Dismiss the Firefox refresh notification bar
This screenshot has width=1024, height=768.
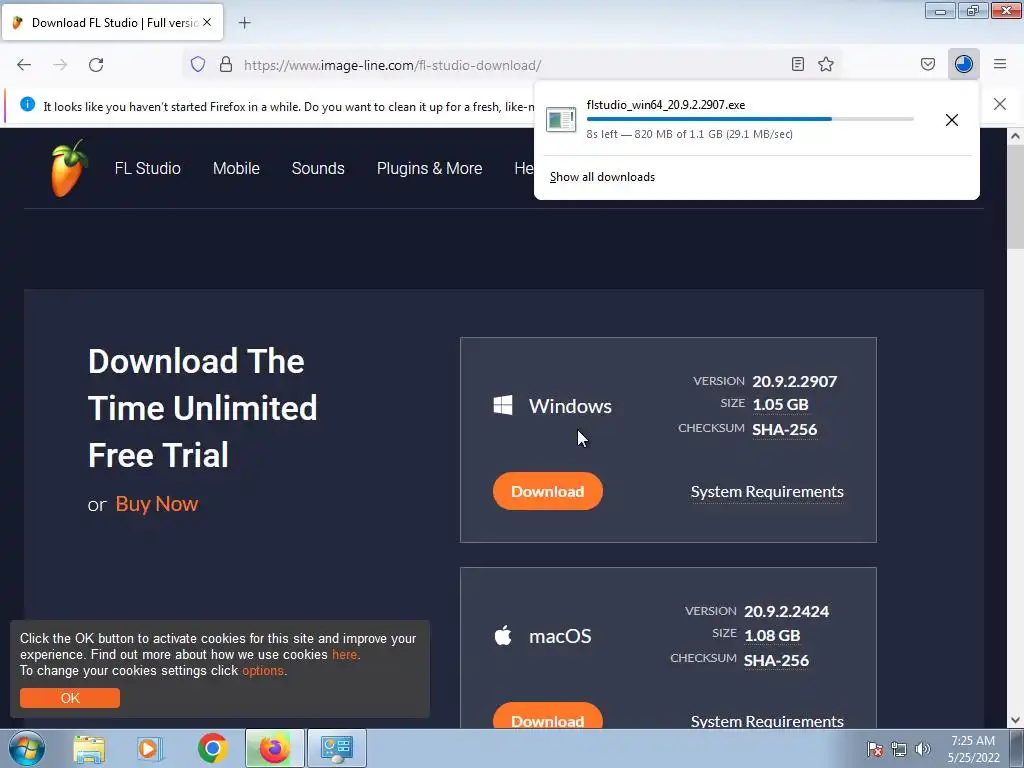point(999,104)
